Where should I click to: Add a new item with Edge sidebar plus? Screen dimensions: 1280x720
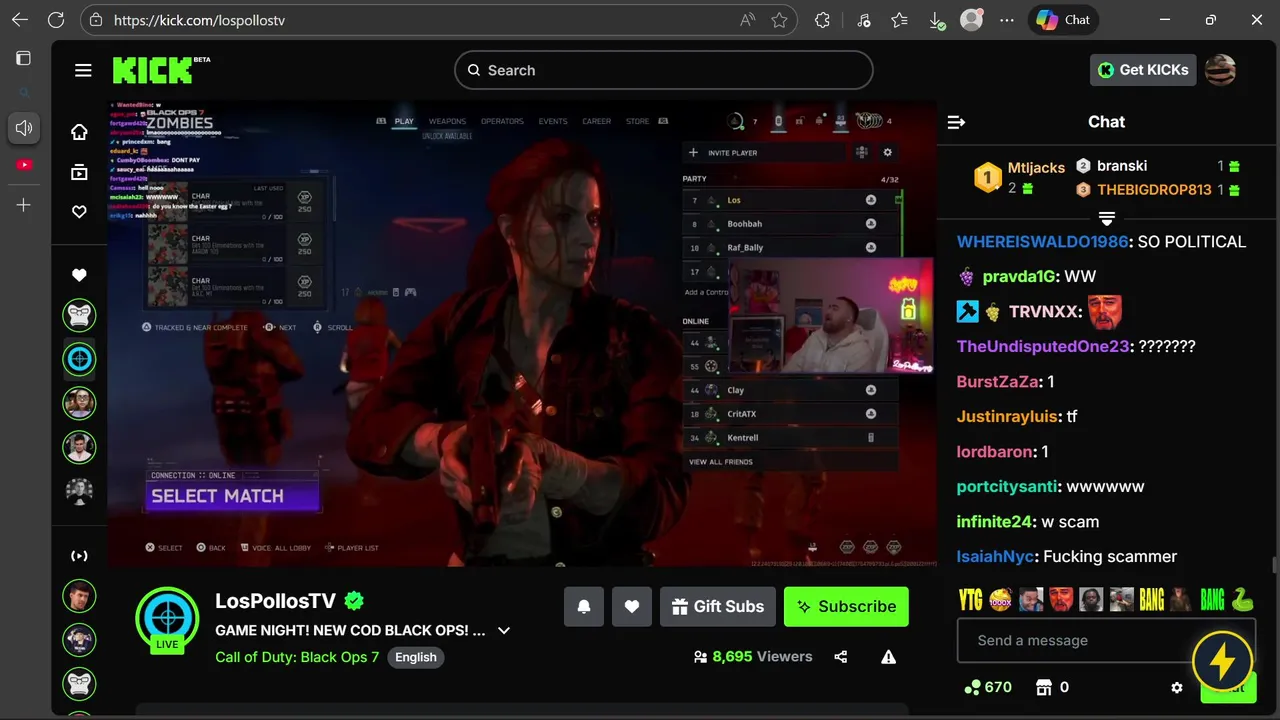tap(24, 205)
